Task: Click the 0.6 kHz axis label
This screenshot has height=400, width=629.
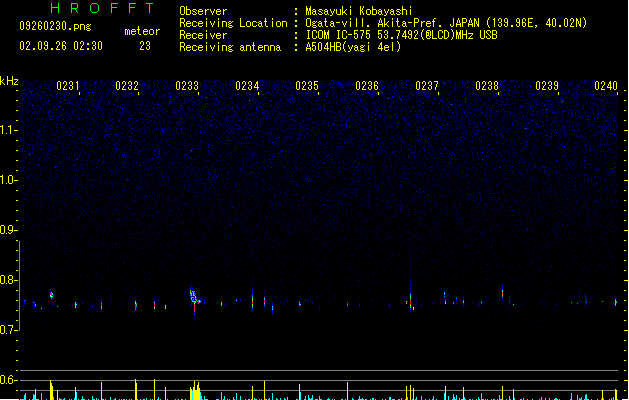Action: click(8, 380)
